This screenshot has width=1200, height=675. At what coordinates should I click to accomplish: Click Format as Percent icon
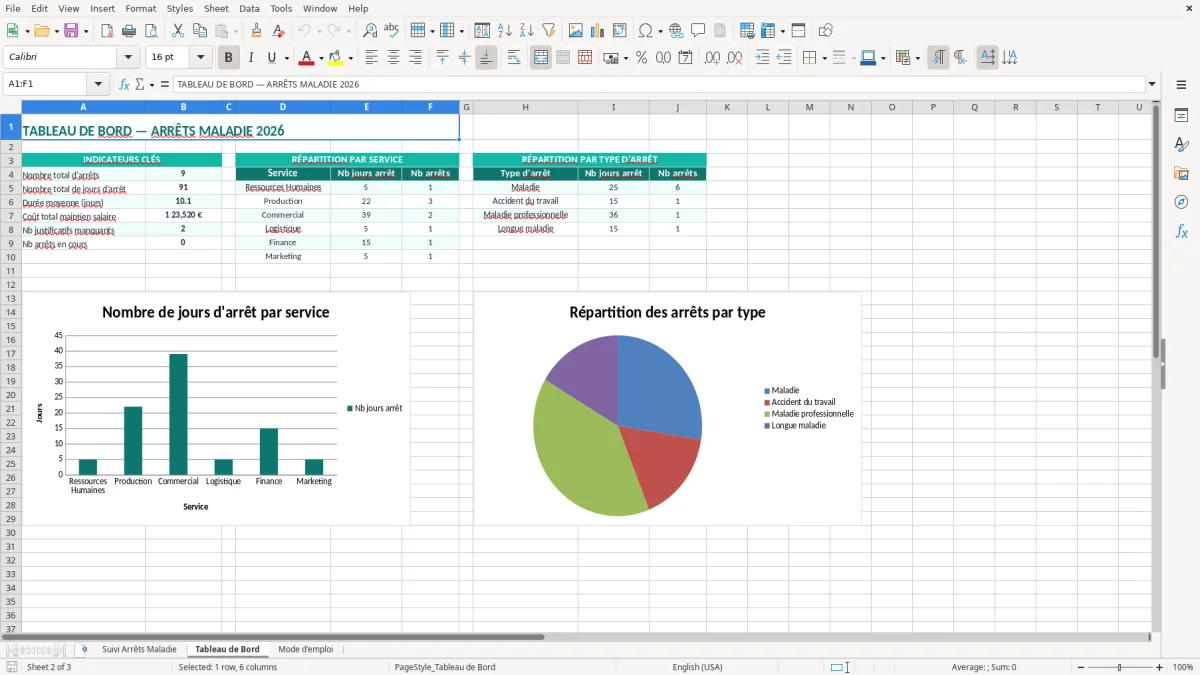[642, 58]
